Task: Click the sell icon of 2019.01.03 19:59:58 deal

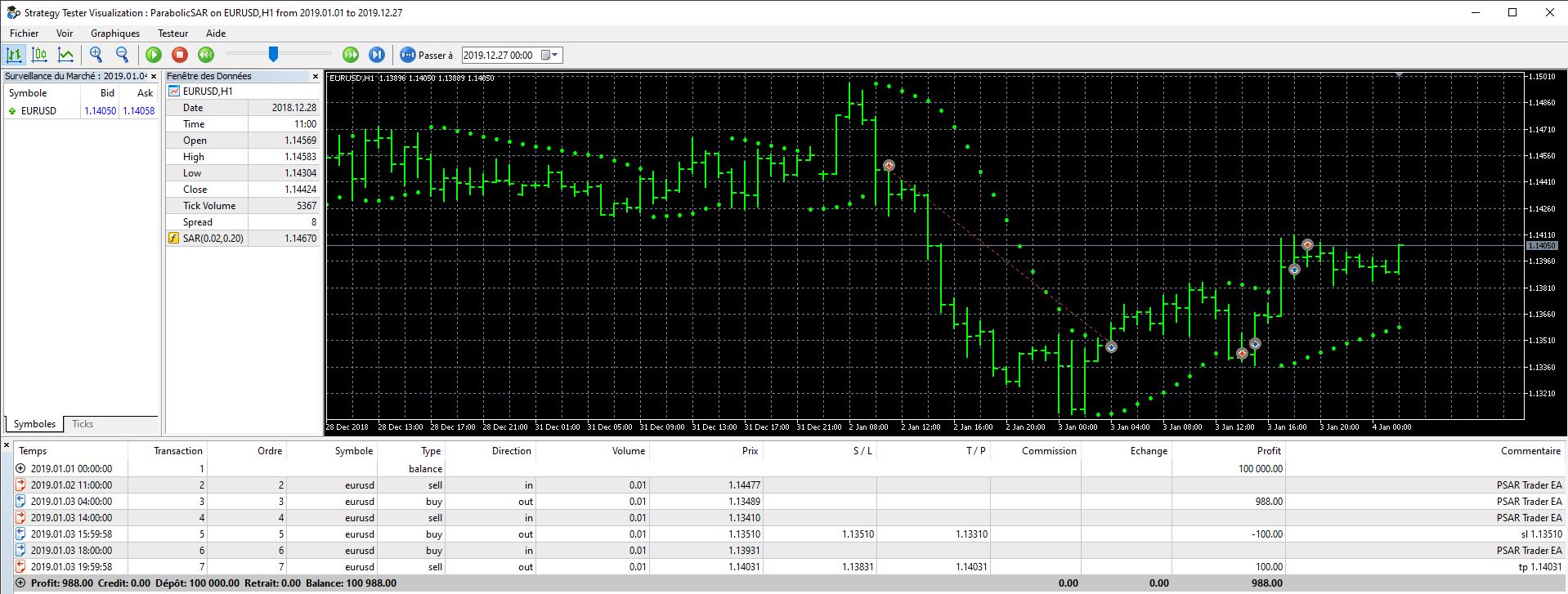Action: click(21, 567)
